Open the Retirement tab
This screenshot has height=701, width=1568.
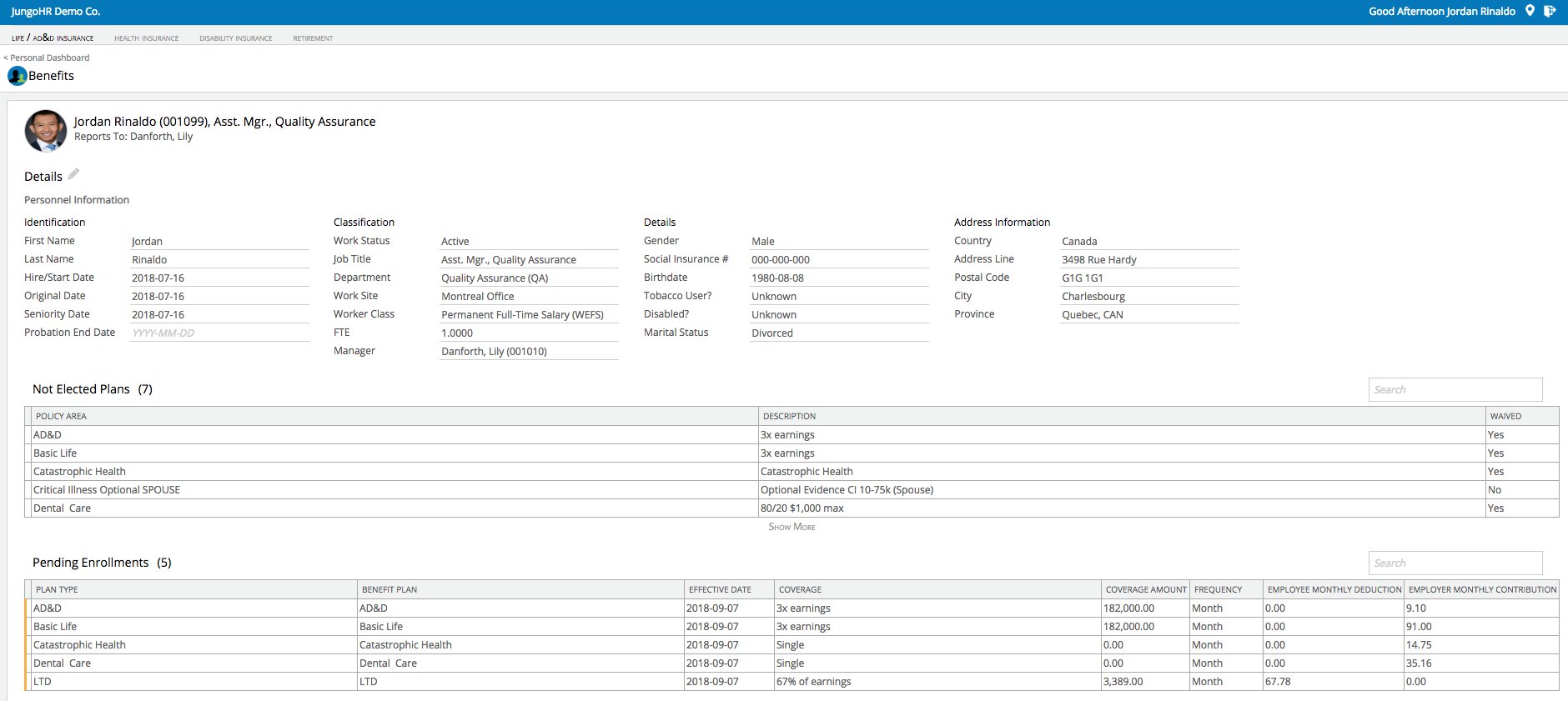[313, 38]
